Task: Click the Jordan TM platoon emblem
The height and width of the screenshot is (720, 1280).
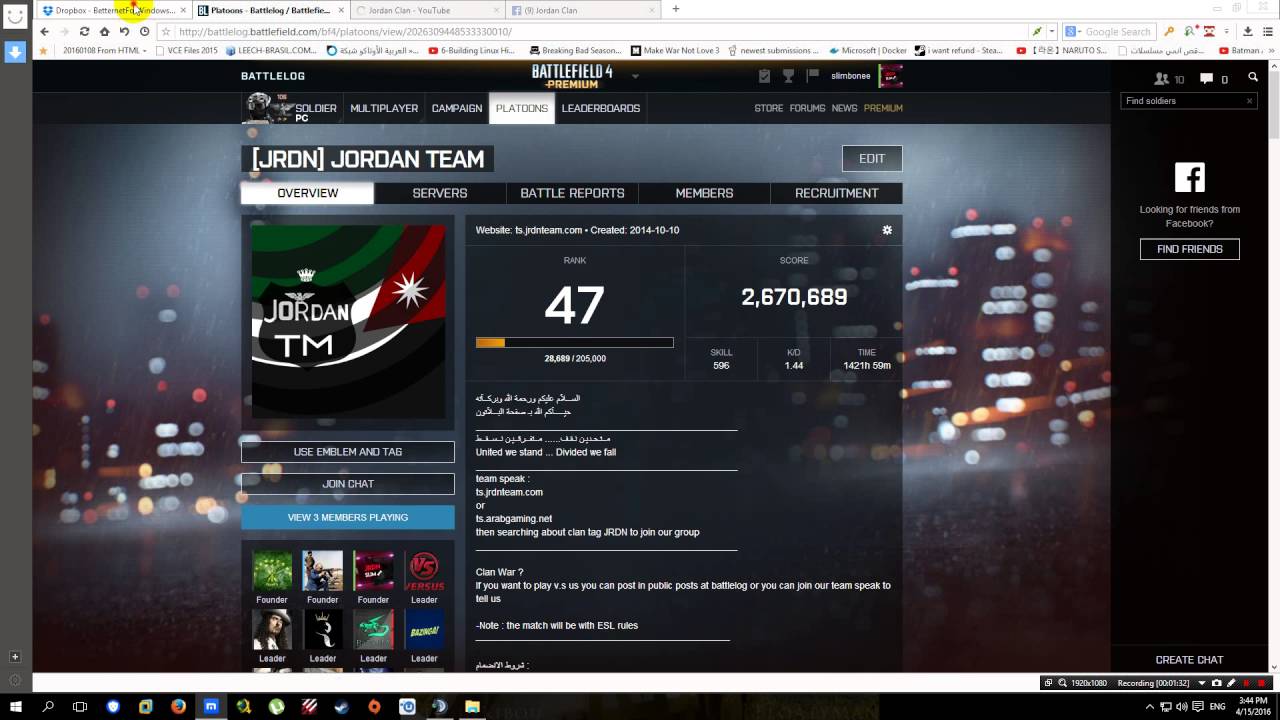Action: click(x=348, y=321)
